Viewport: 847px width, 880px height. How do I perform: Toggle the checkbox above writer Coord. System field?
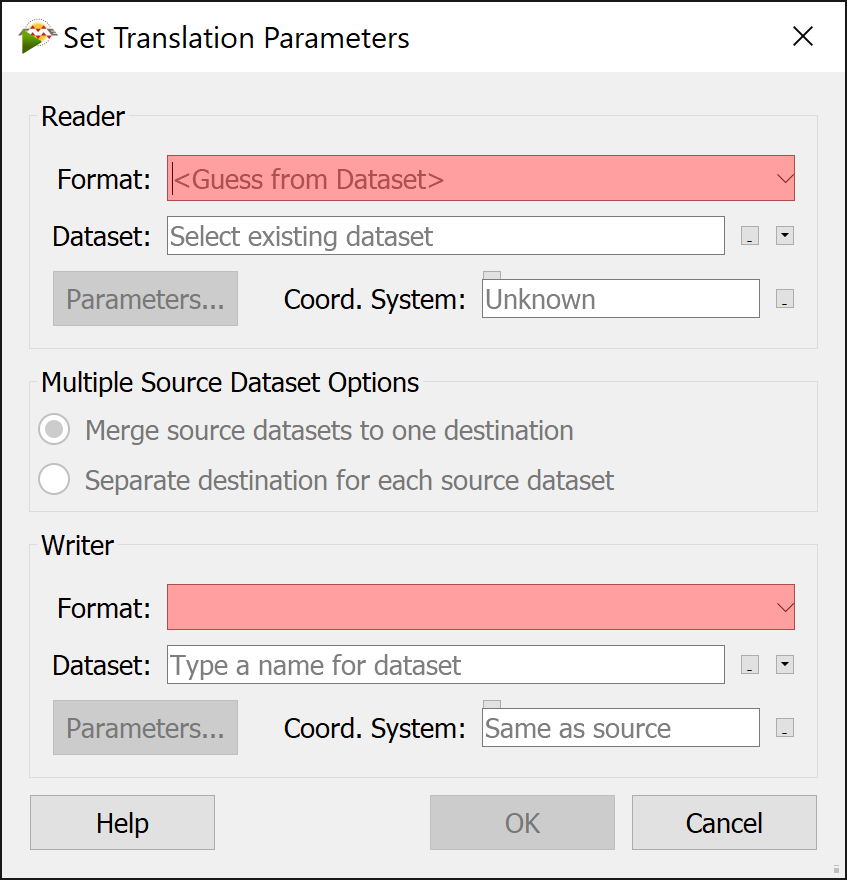click(x=491, y=702)
